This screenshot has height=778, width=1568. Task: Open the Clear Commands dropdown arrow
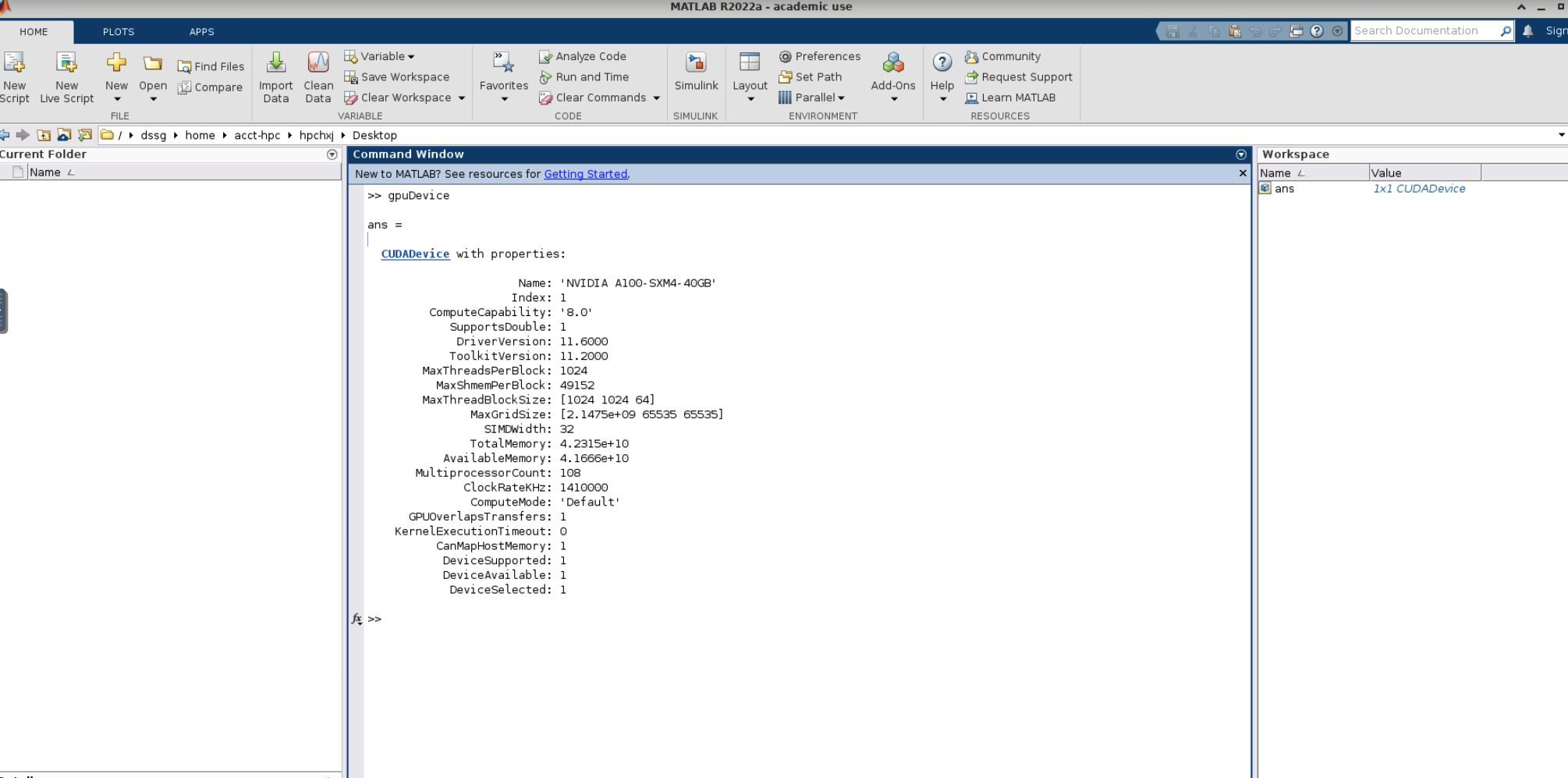point(656,98)
